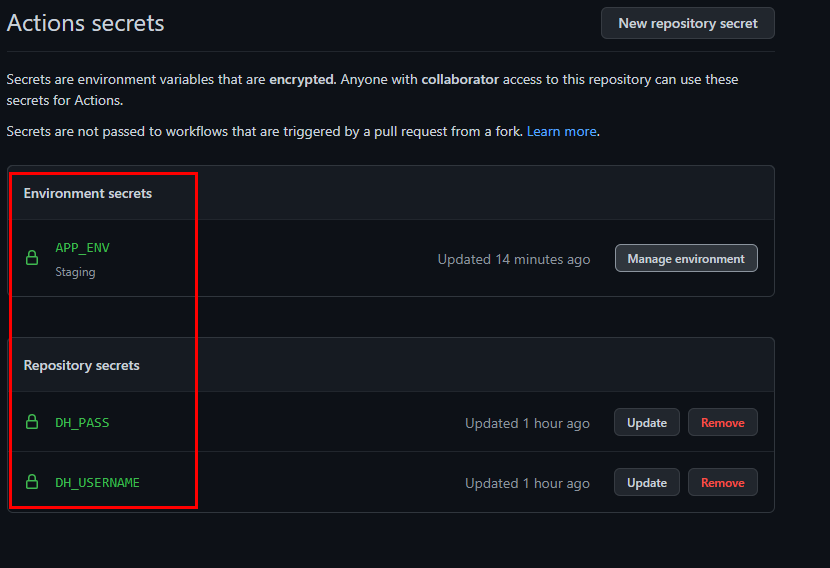Update the DH_USERNAME secret
This screenshot has width=830, height=568.
click(x=647, y=482)
